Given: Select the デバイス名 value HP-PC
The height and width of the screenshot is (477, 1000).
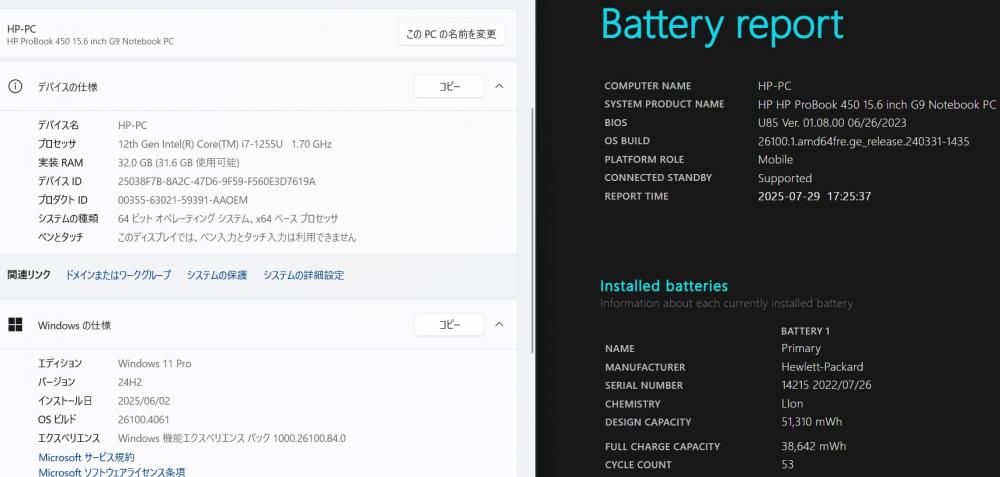Looking at the screenshot, I should 133,126.
